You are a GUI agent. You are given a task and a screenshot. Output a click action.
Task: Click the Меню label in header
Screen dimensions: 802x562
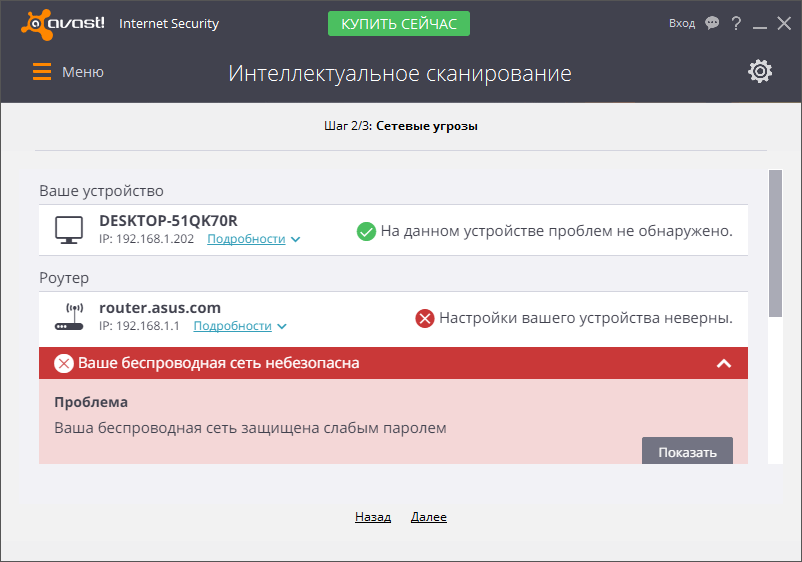coord(83,72)
